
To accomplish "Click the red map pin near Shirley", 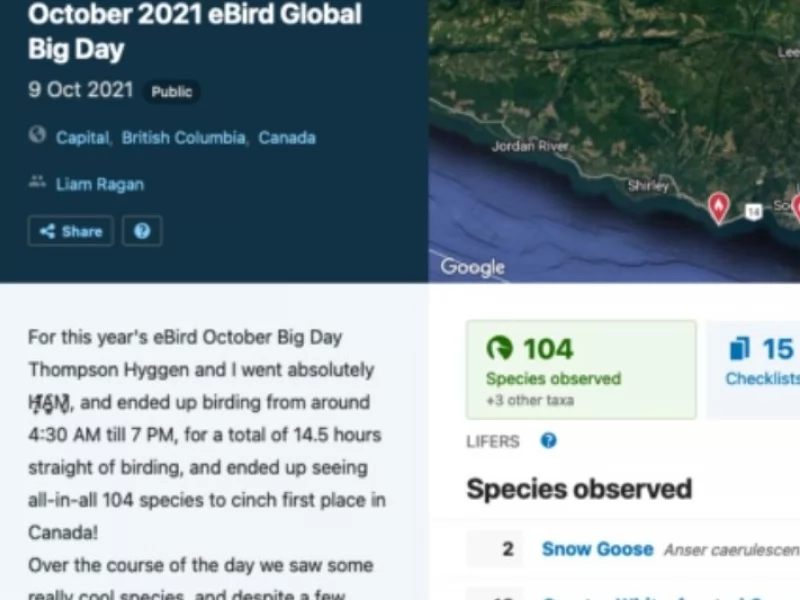I will [718, 206].
